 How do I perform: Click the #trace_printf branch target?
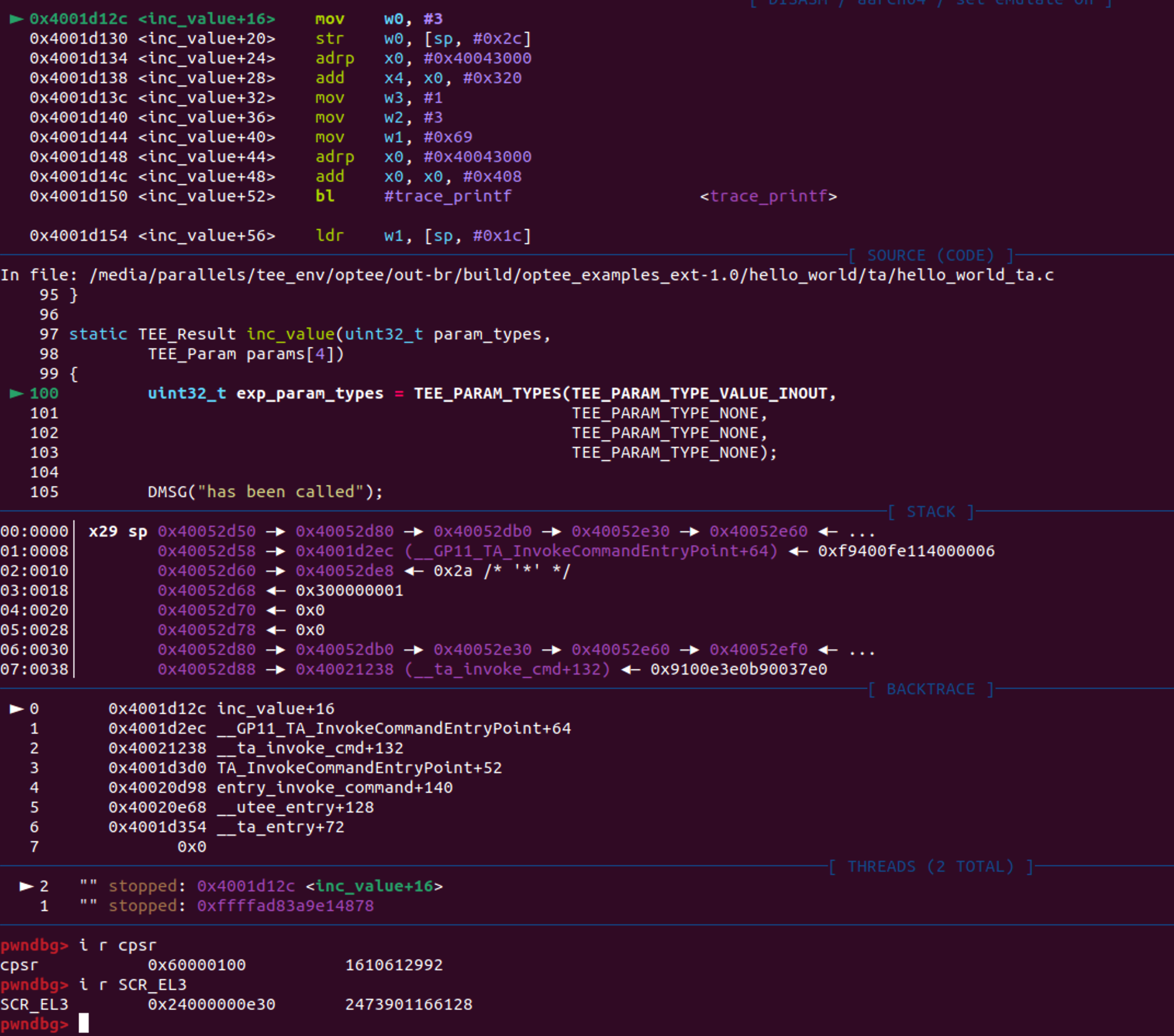(447, 197)
